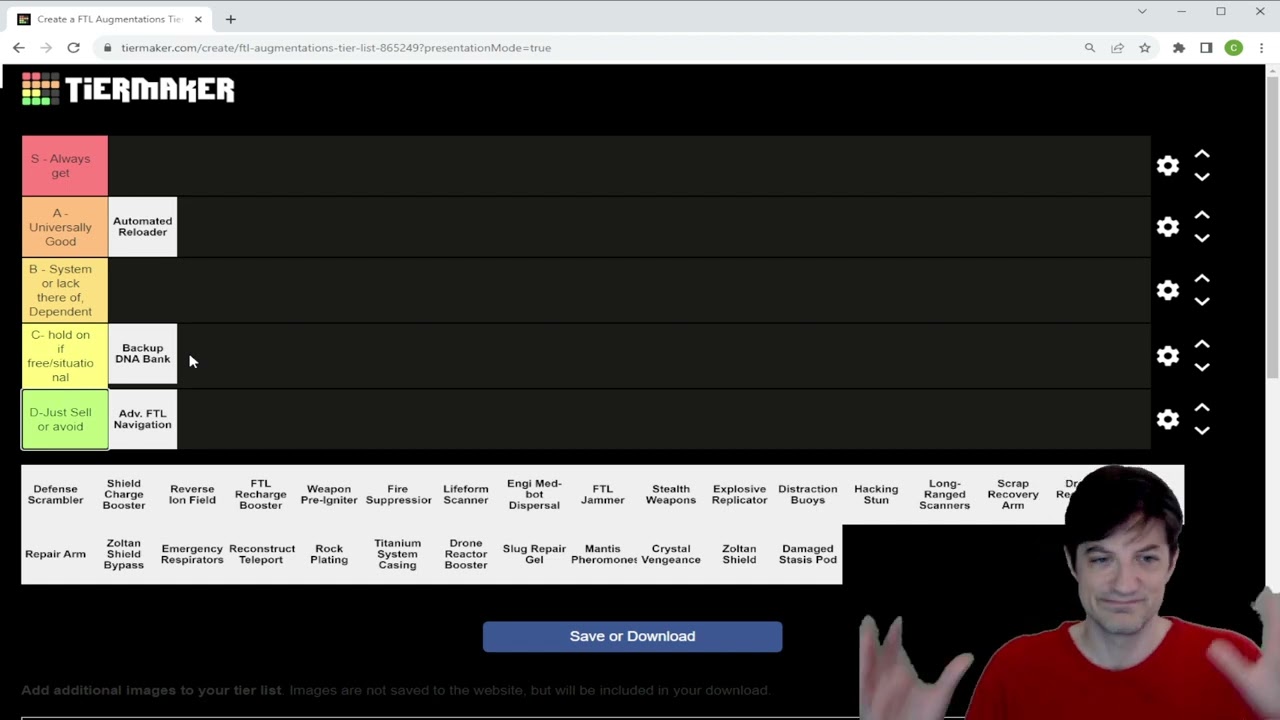Select the Reverse Ion Field tile
The height and width of the screenshot is (720, 1280).
click(192, 495)
